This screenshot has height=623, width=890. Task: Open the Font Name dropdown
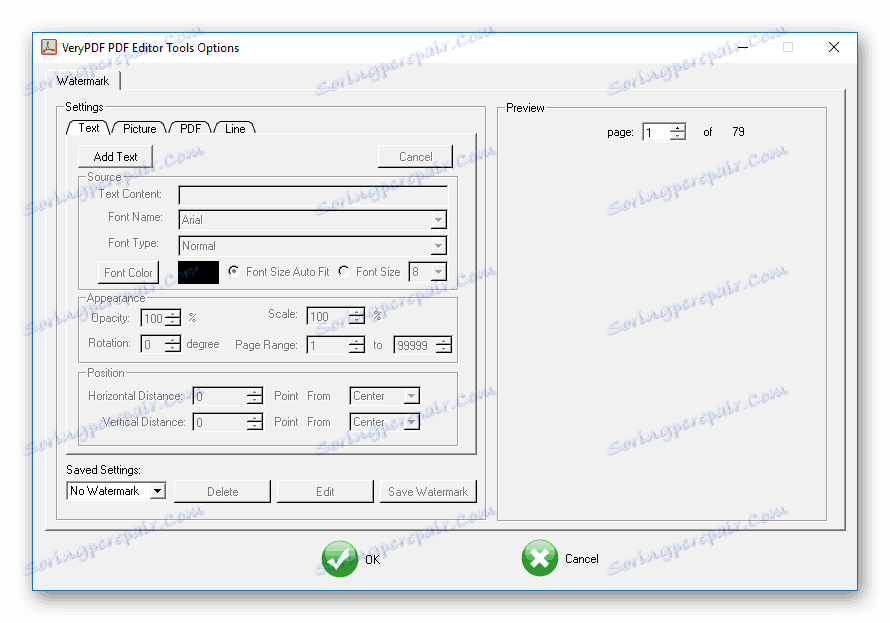coord(438,220)
